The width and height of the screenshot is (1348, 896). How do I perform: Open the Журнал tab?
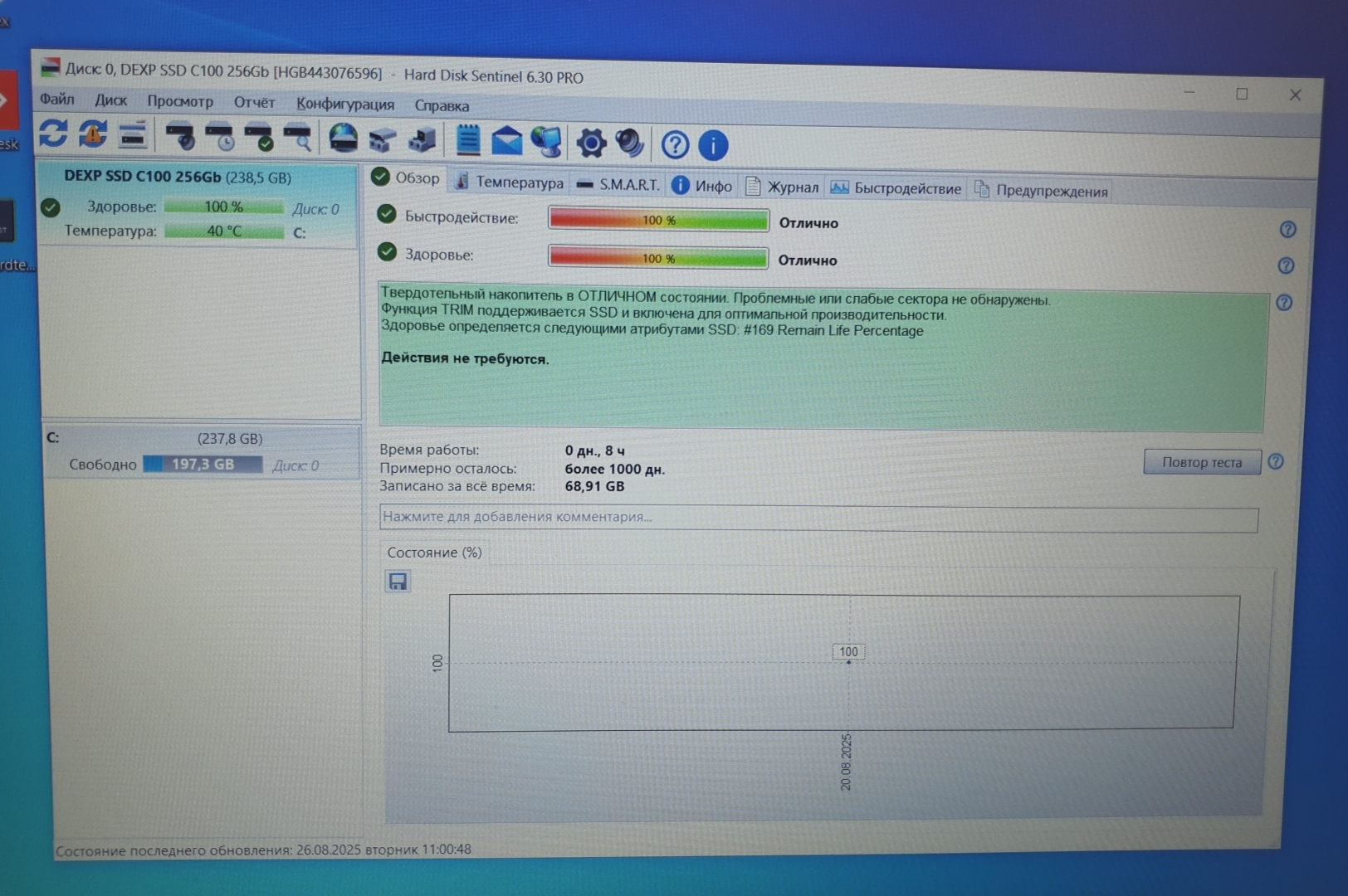pyautogui.click(x=782, y=187)
